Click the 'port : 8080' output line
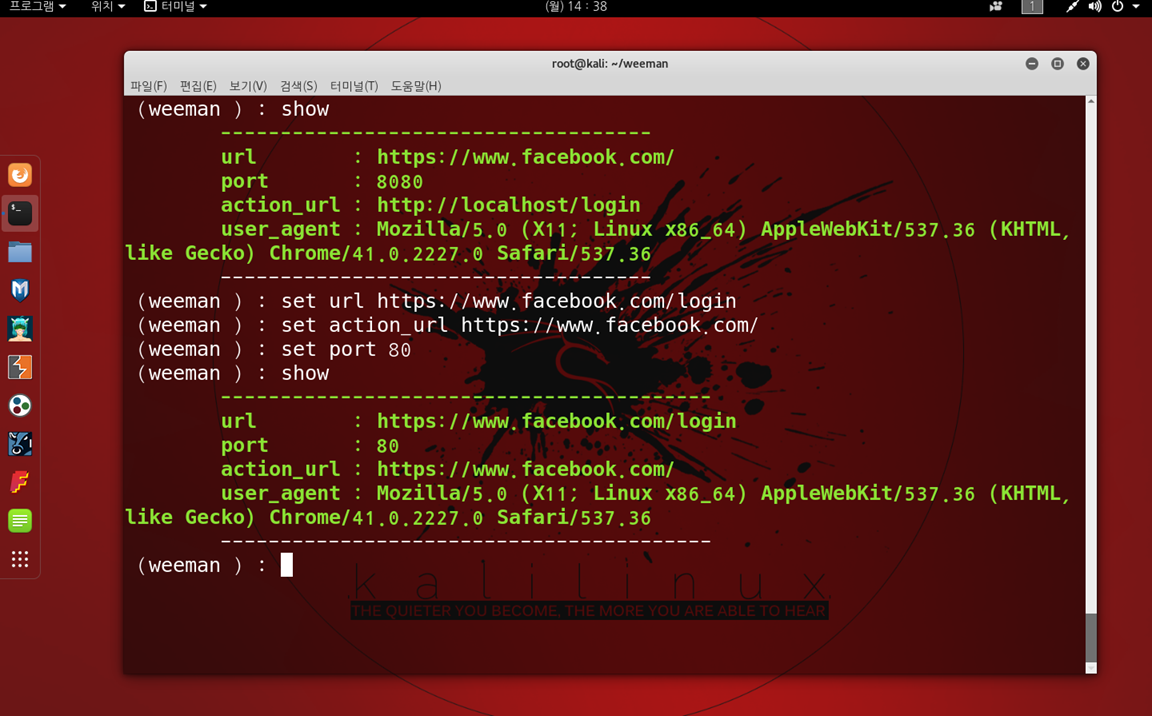This screenshot has width=1152, height=716. pyautogui.click(x=322, y=181)
